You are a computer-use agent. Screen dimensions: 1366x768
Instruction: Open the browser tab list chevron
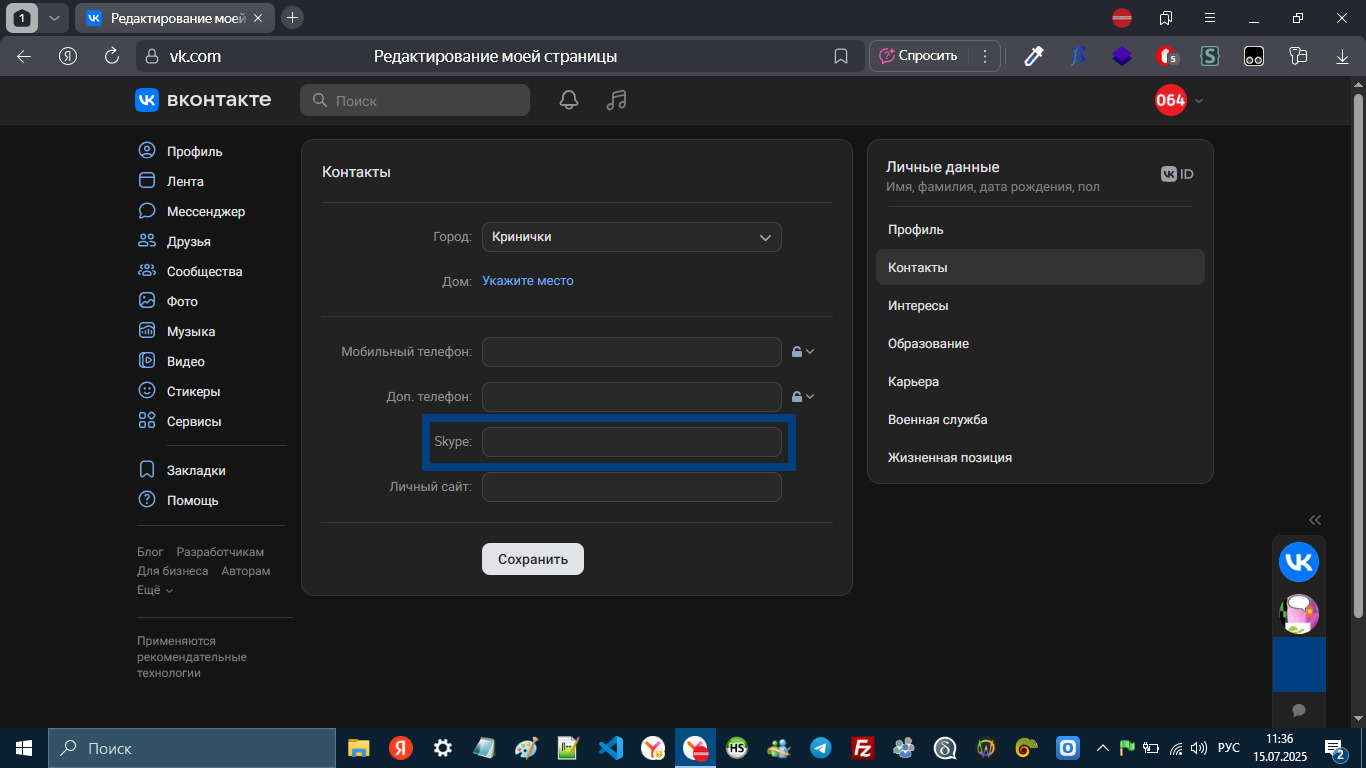[54, 18]
